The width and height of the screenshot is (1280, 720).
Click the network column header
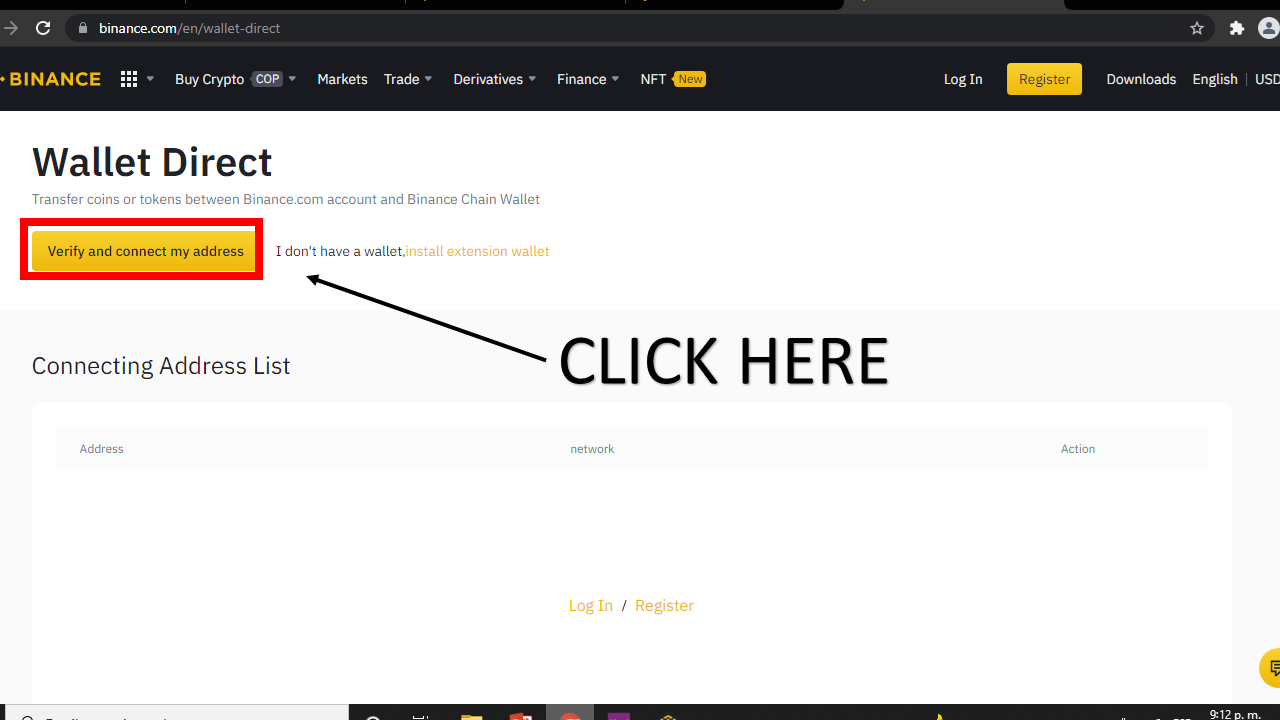click(x=592, y=449)
